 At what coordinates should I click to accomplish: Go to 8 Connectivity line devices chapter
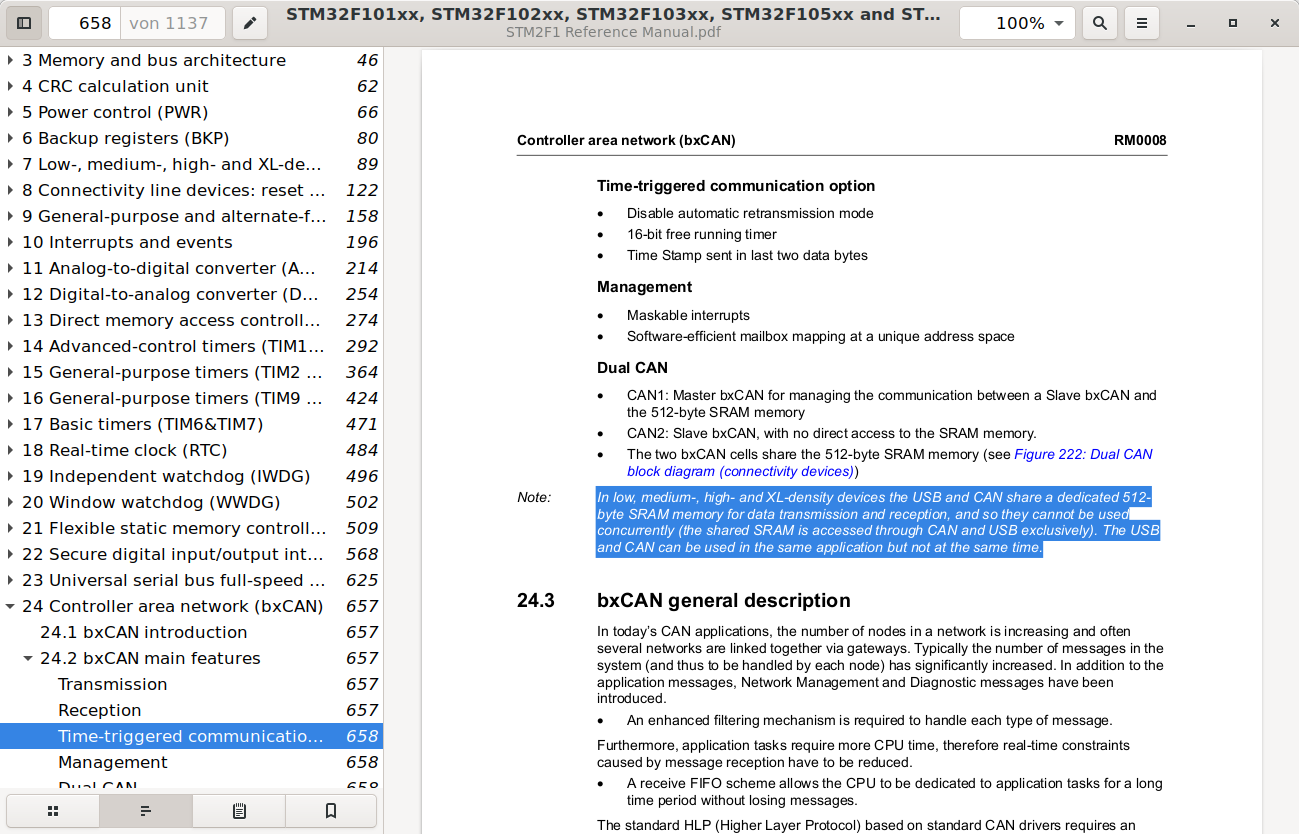coord(191,190)
